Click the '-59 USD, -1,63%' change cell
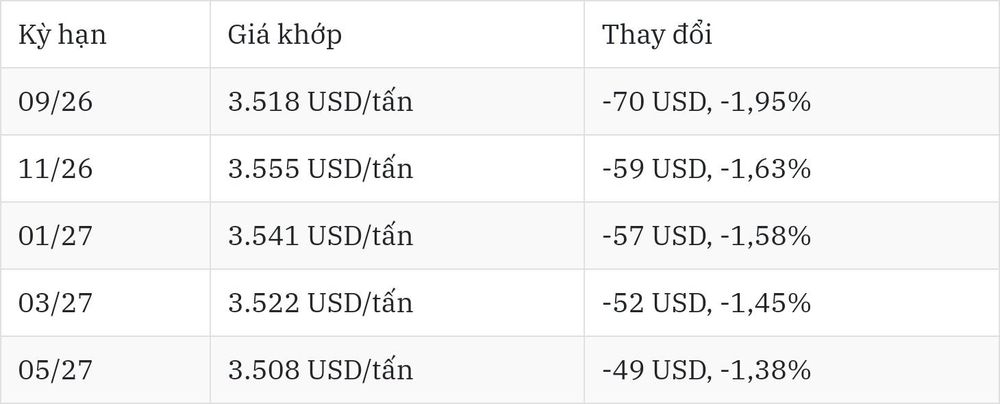The height and width of the screenshot is (404, 1000). 791,168
